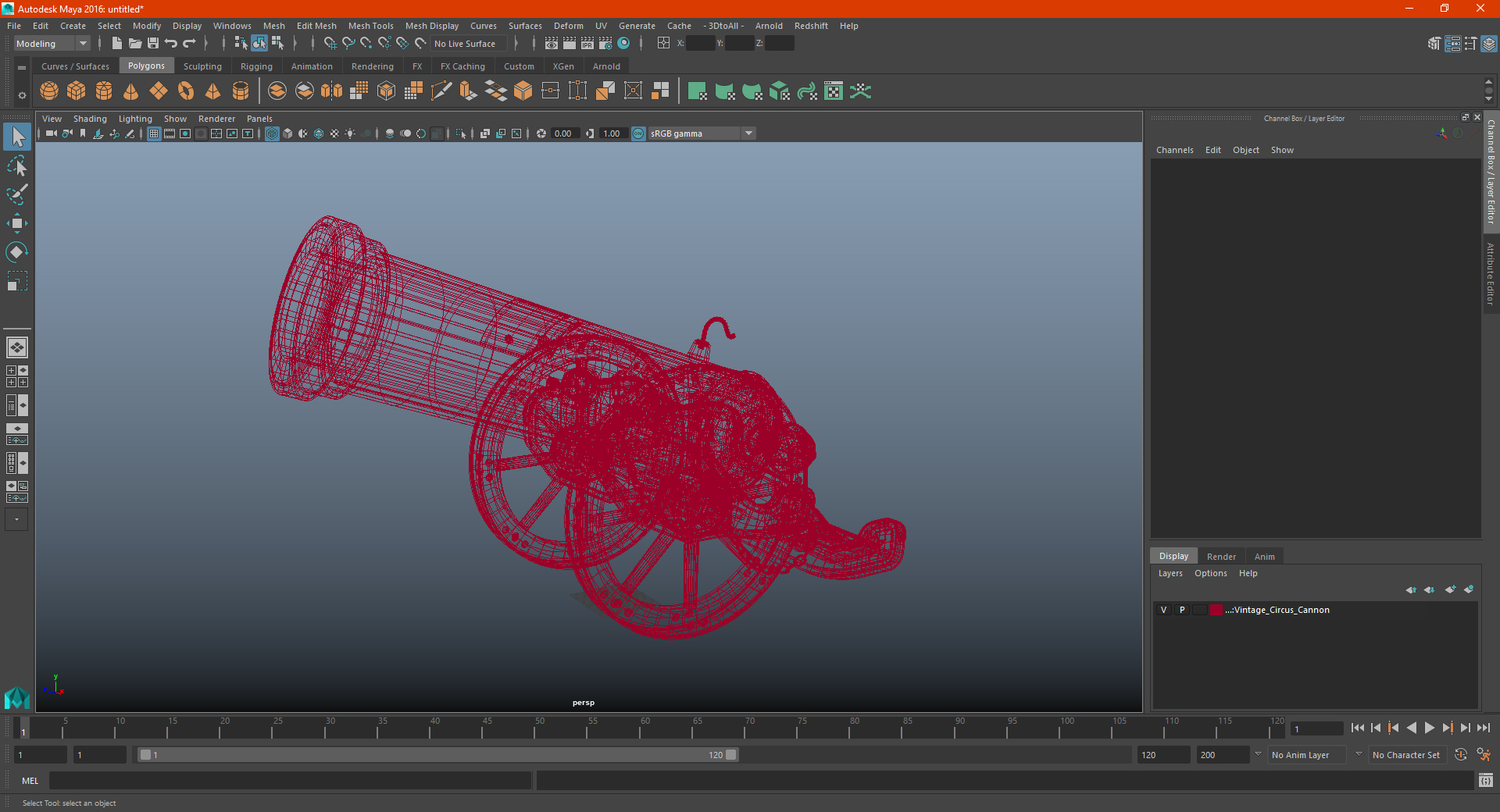Create a polygon pipe from the shelf
The width and height of the screenshot is (1500, 812).
tap(241, 91)
